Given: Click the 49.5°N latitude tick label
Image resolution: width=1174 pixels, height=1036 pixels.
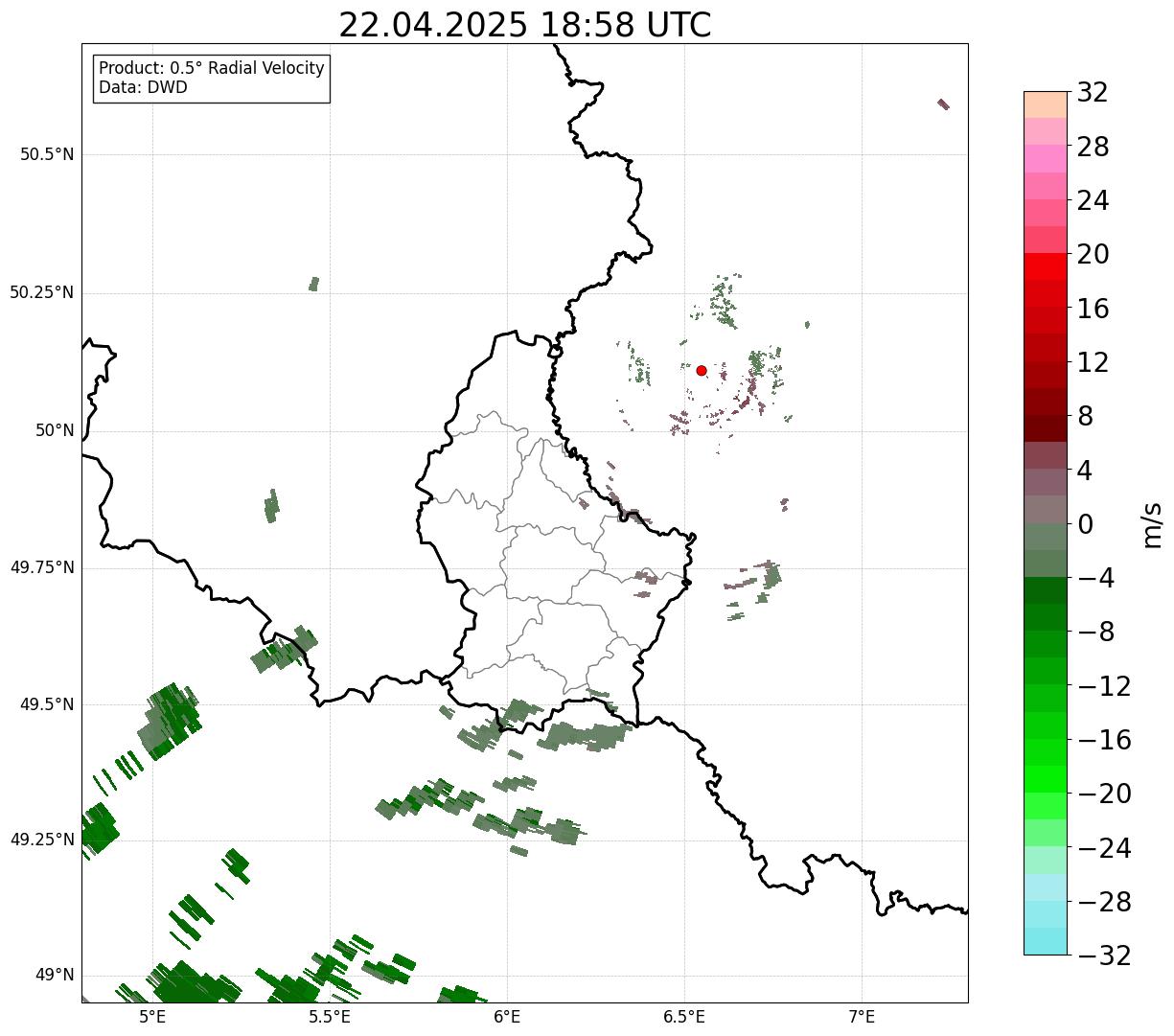Looking at the screenshot, I should 47,704.
